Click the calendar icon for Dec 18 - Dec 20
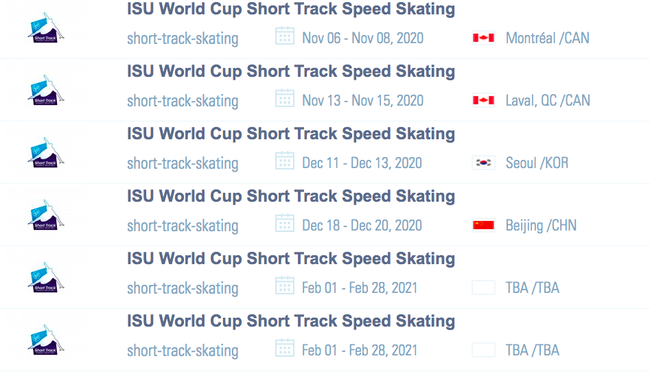Screen dimensions: 650x376 pos(285,223)
